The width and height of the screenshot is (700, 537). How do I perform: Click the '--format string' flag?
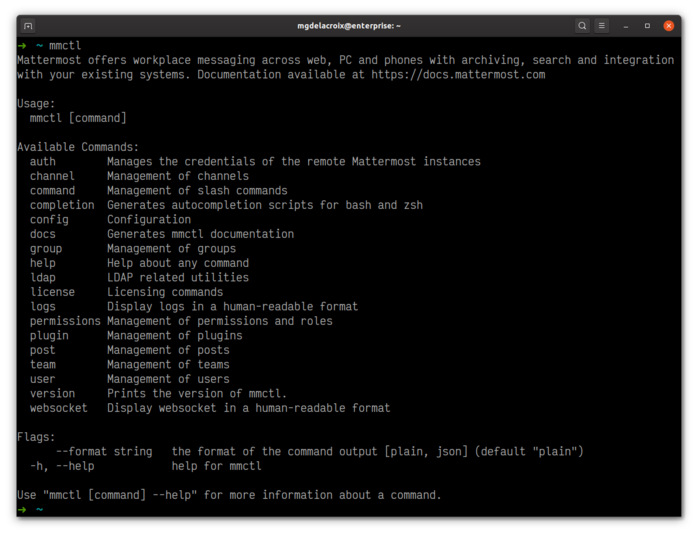pos(104,452)
